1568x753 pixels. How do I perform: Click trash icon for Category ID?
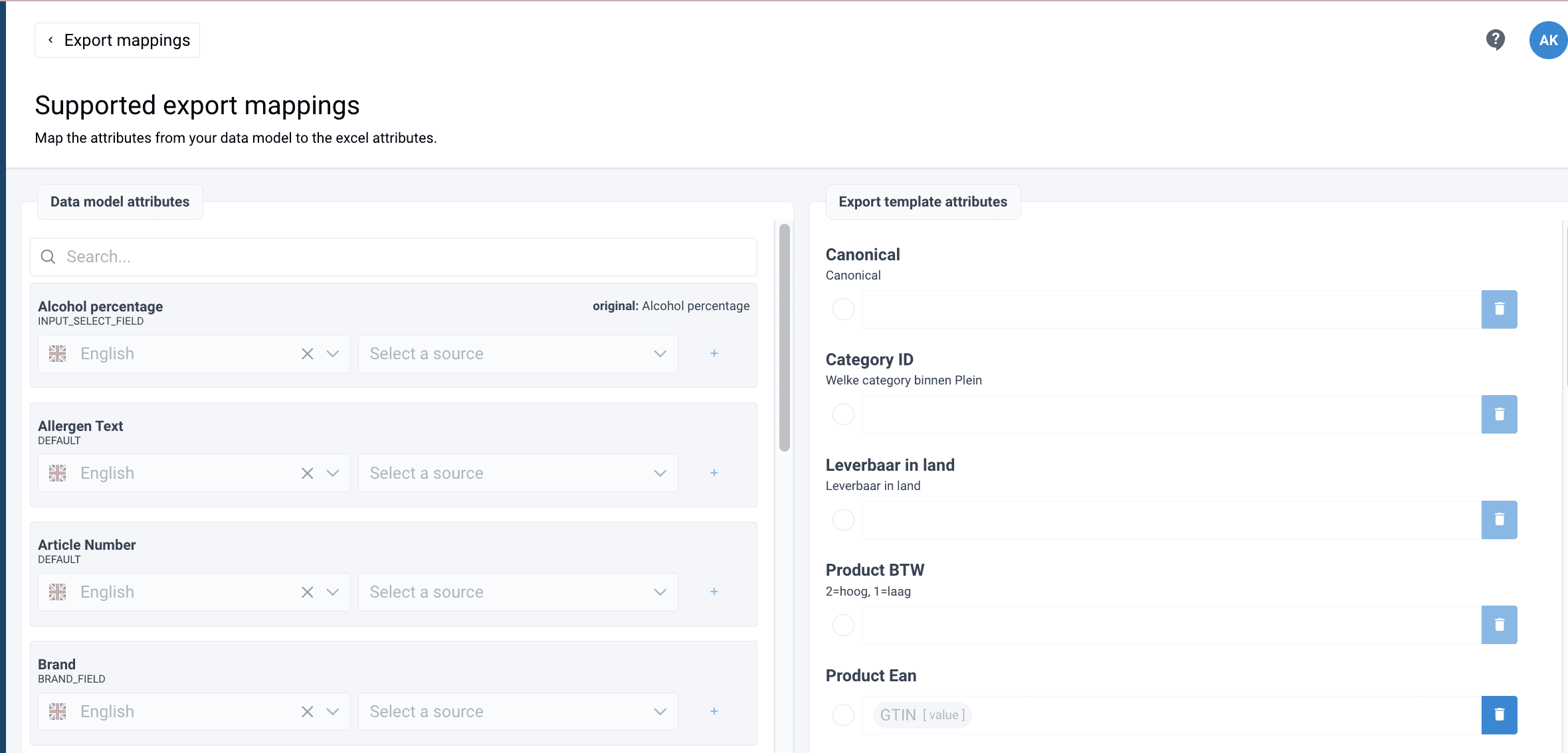[1499, 414]
